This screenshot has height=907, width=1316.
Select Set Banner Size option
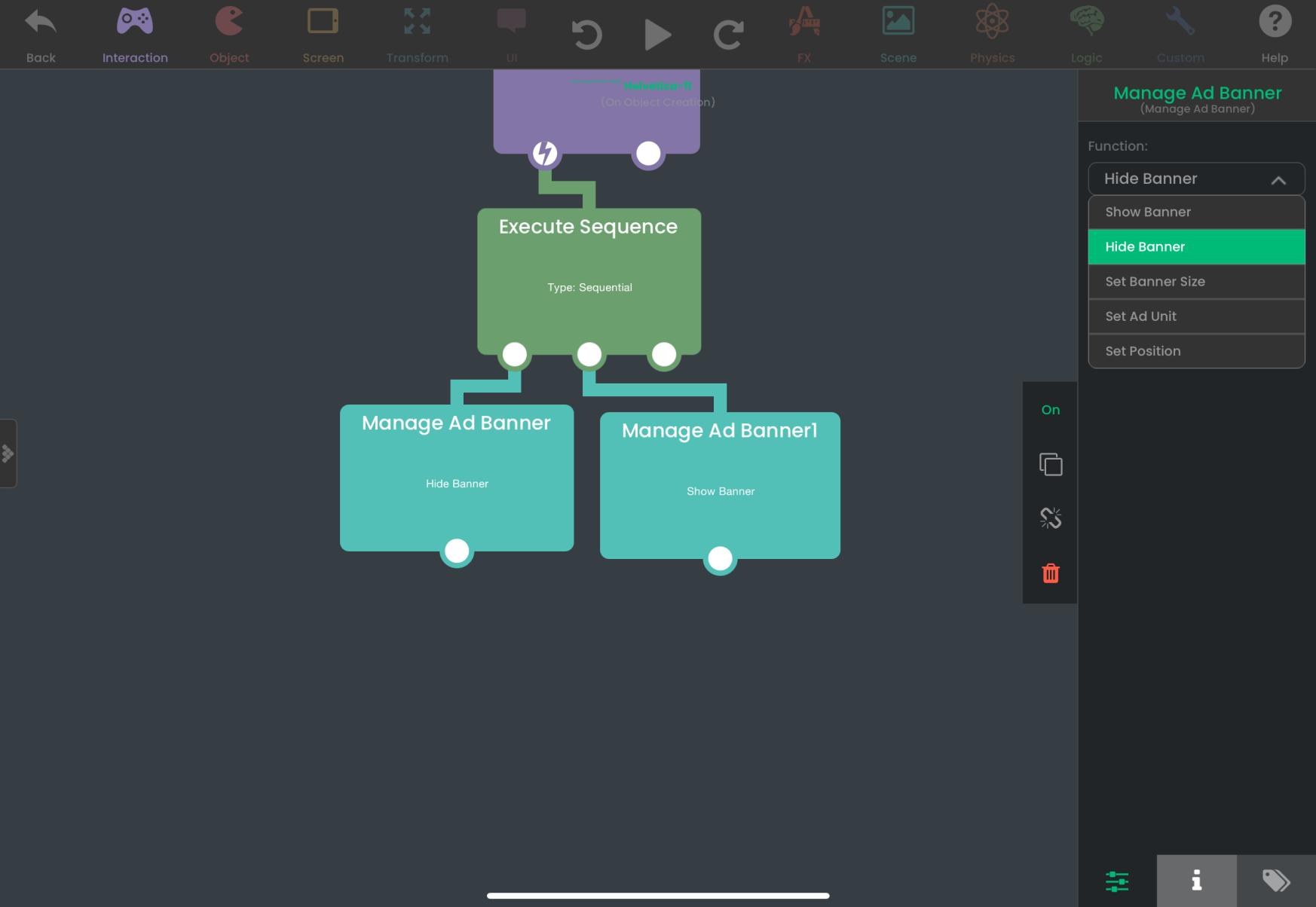[1196, 282]
